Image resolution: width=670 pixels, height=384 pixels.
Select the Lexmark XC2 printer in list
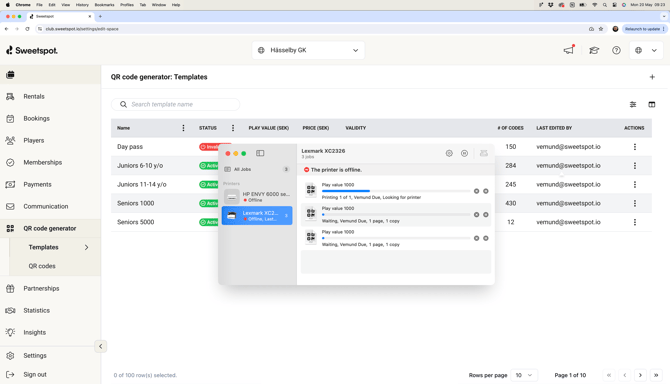point(257,216)
